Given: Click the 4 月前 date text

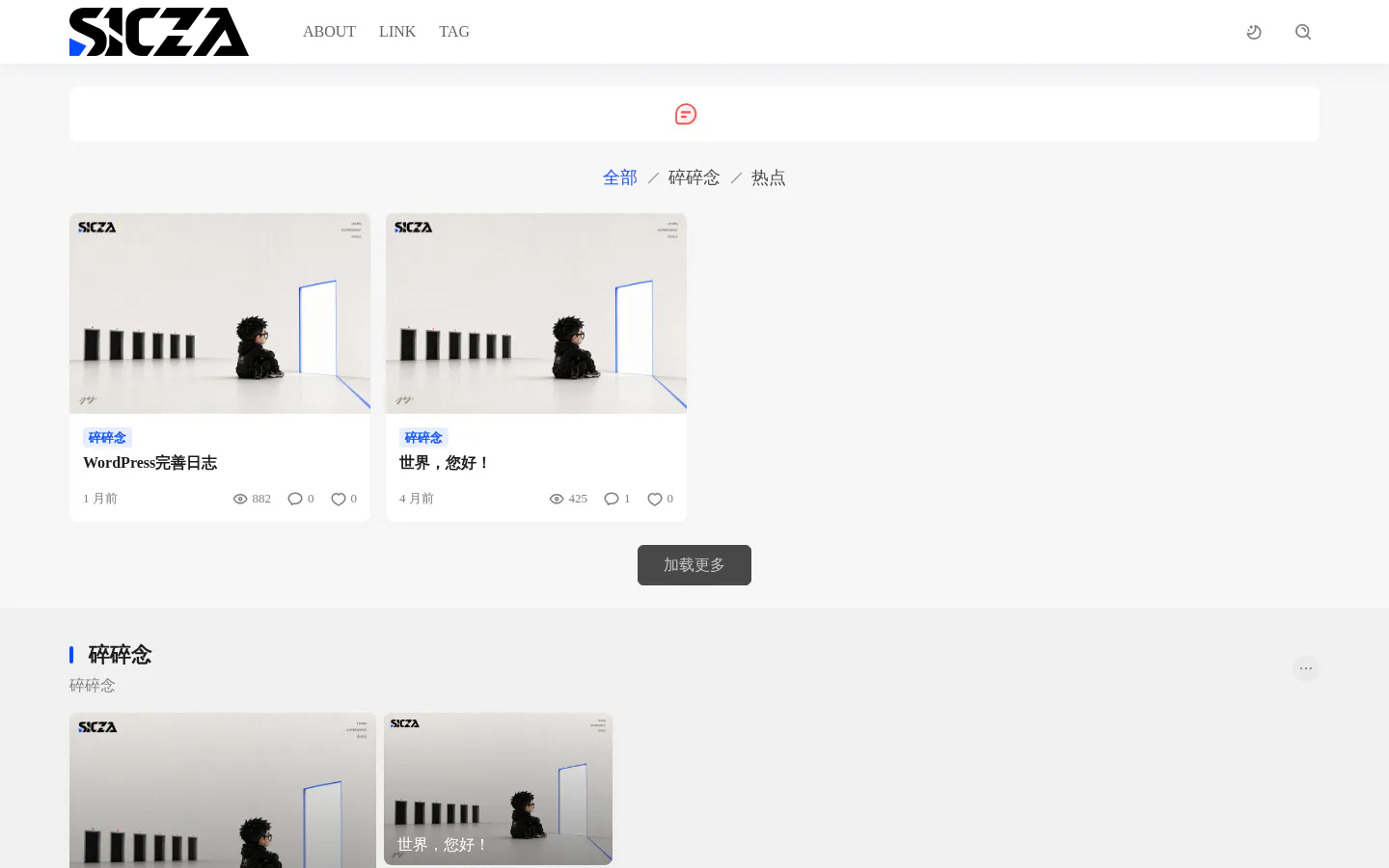Looking at the screenshot, I should pos(417,499).
